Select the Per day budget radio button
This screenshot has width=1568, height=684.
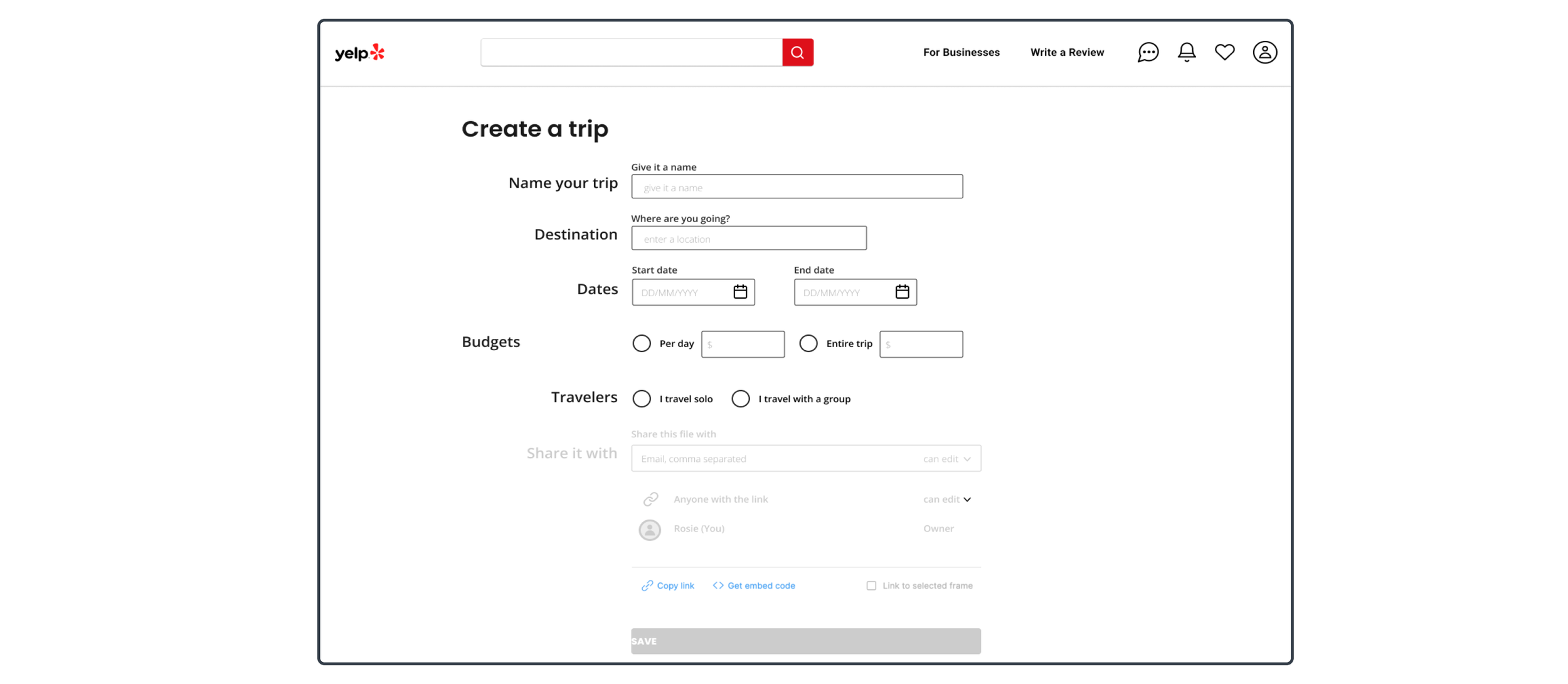coord(642,343)
